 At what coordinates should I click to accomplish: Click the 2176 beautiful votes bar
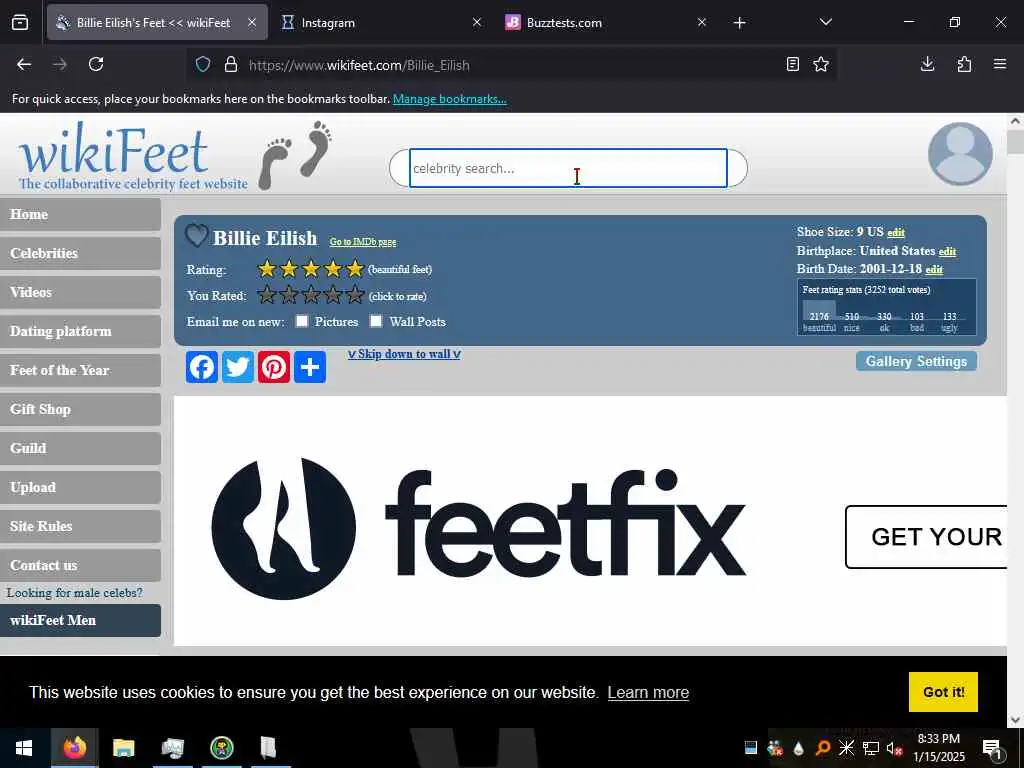(819, 310)
